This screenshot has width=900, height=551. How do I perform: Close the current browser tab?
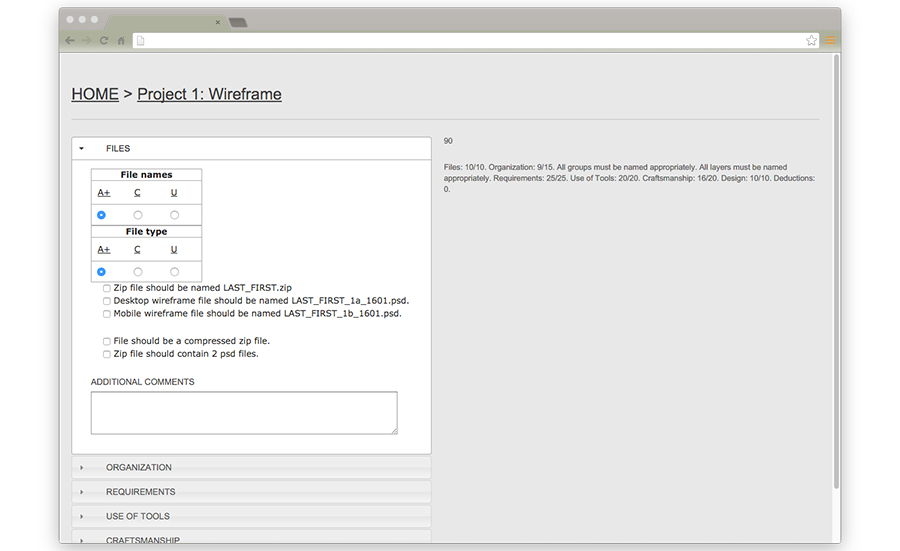pos(218,21)
